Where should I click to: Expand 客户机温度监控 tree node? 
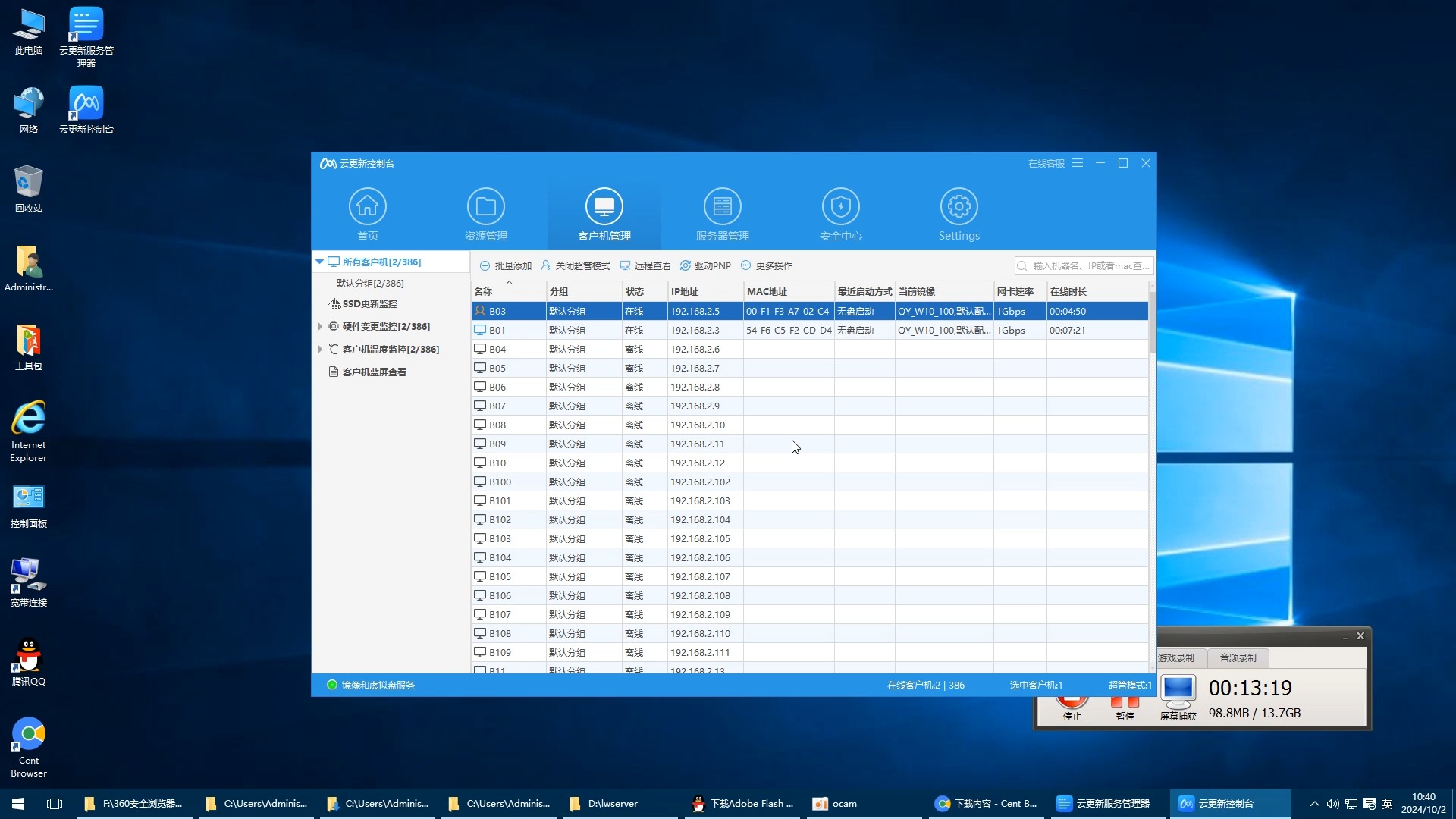(320, 350)
